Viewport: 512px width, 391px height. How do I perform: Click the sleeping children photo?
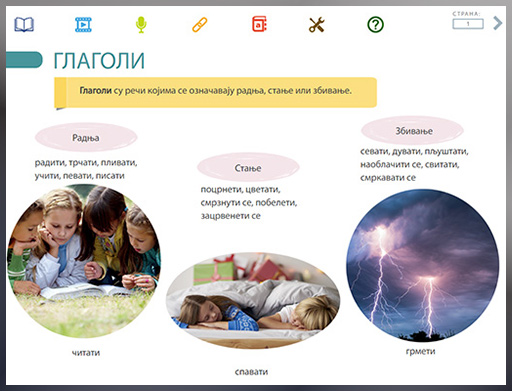[253, 301]
